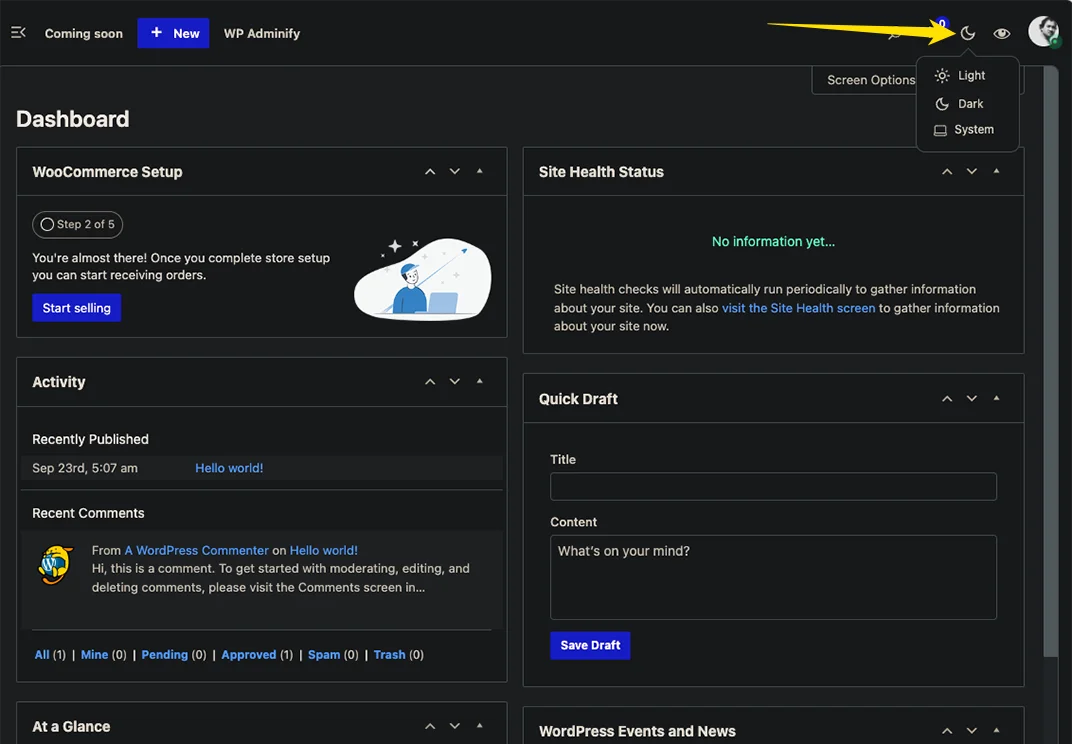
Task: Click the commenter avatar image
Action: pyautogui.click(x=55, y=565)
